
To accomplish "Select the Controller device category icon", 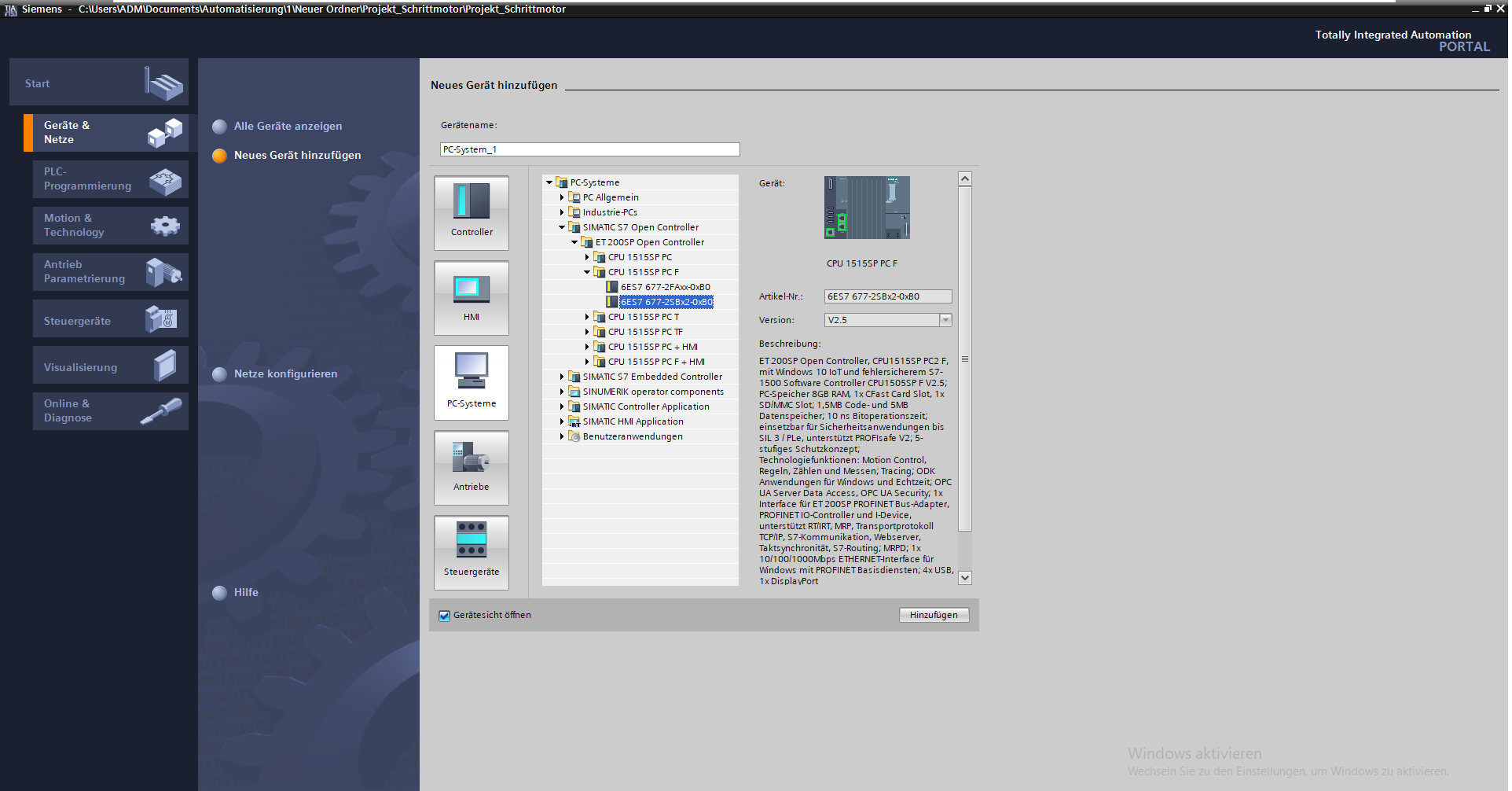I will pos(472,212).
